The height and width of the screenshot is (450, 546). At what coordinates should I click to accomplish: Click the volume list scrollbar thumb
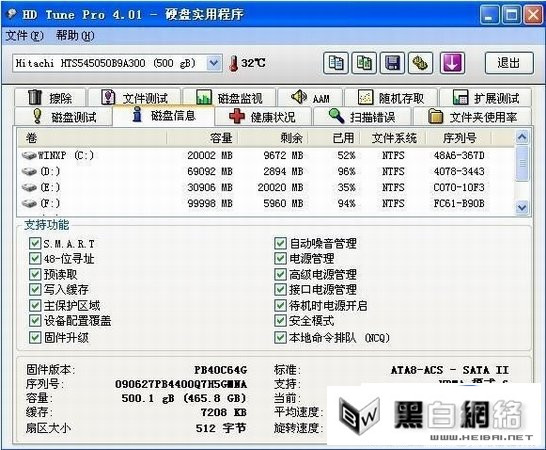point(522,163)
